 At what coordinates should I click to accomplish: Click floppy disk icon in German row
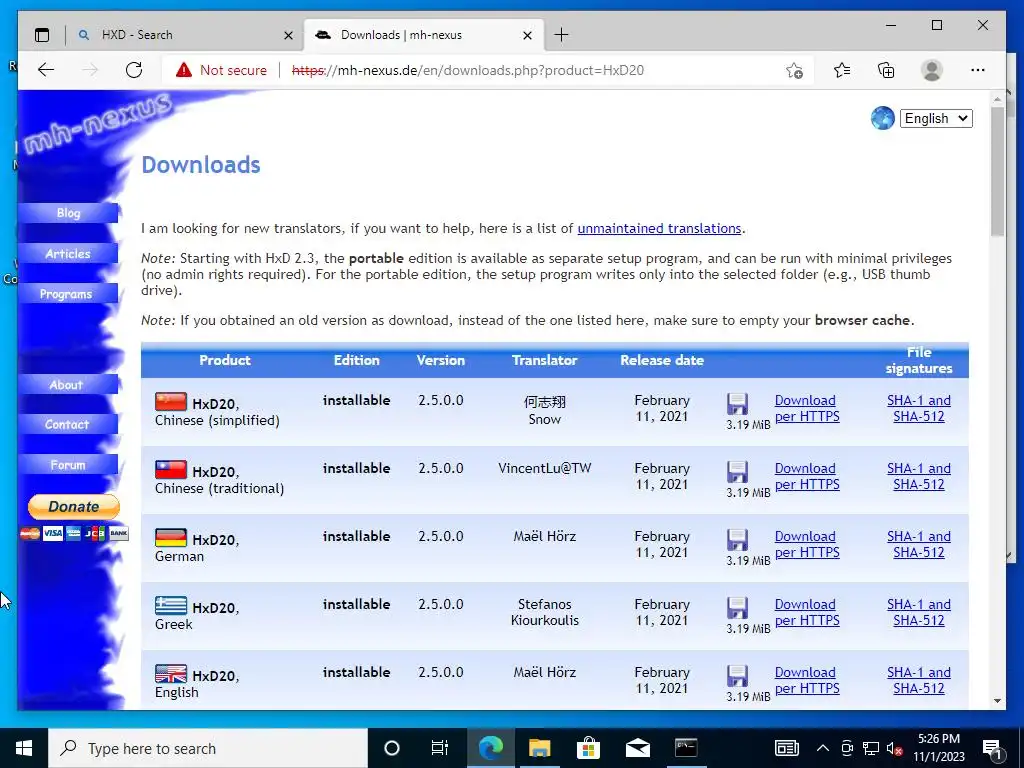[737, 540]
